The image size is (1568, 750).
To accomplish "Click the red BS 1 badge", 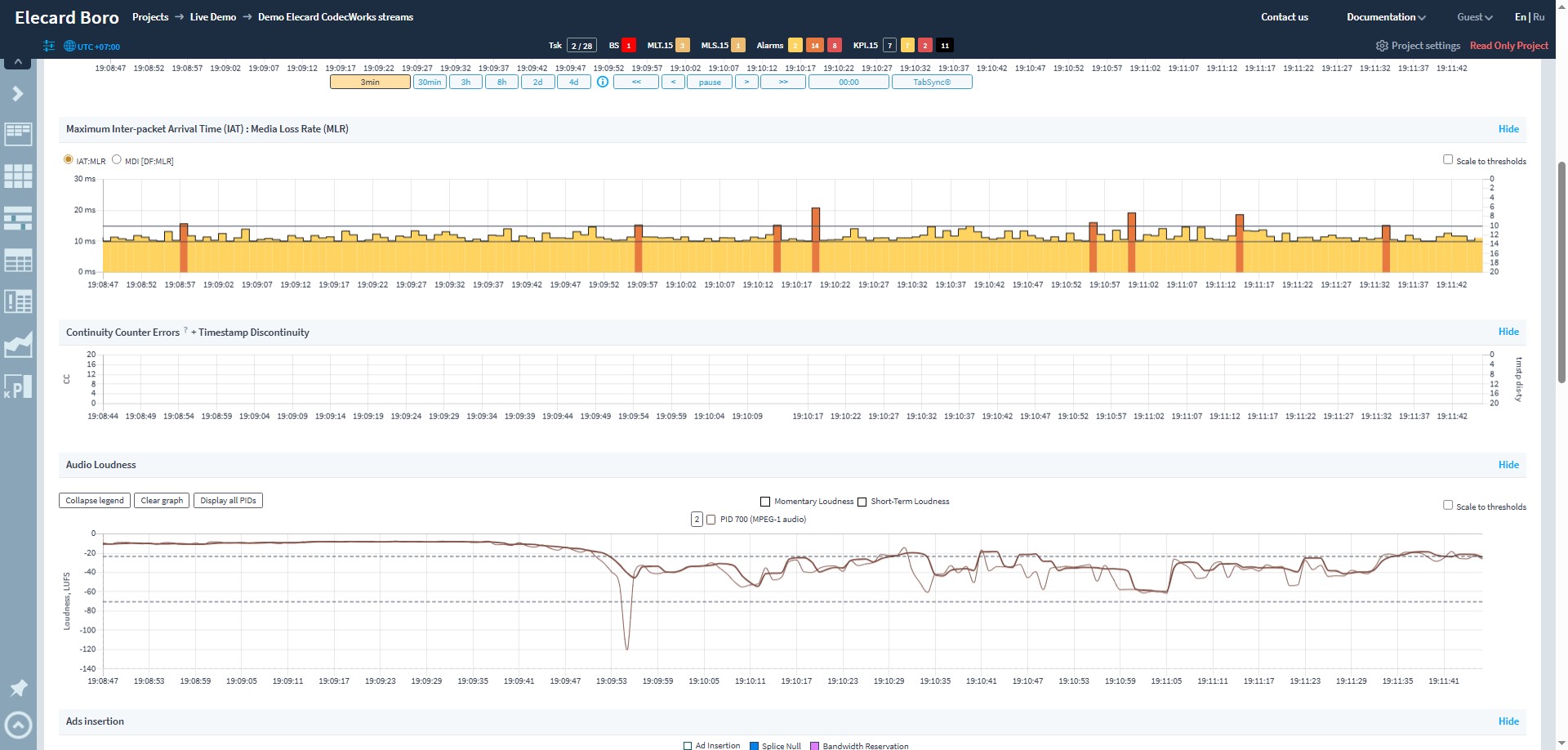I will tap(629, 46).
